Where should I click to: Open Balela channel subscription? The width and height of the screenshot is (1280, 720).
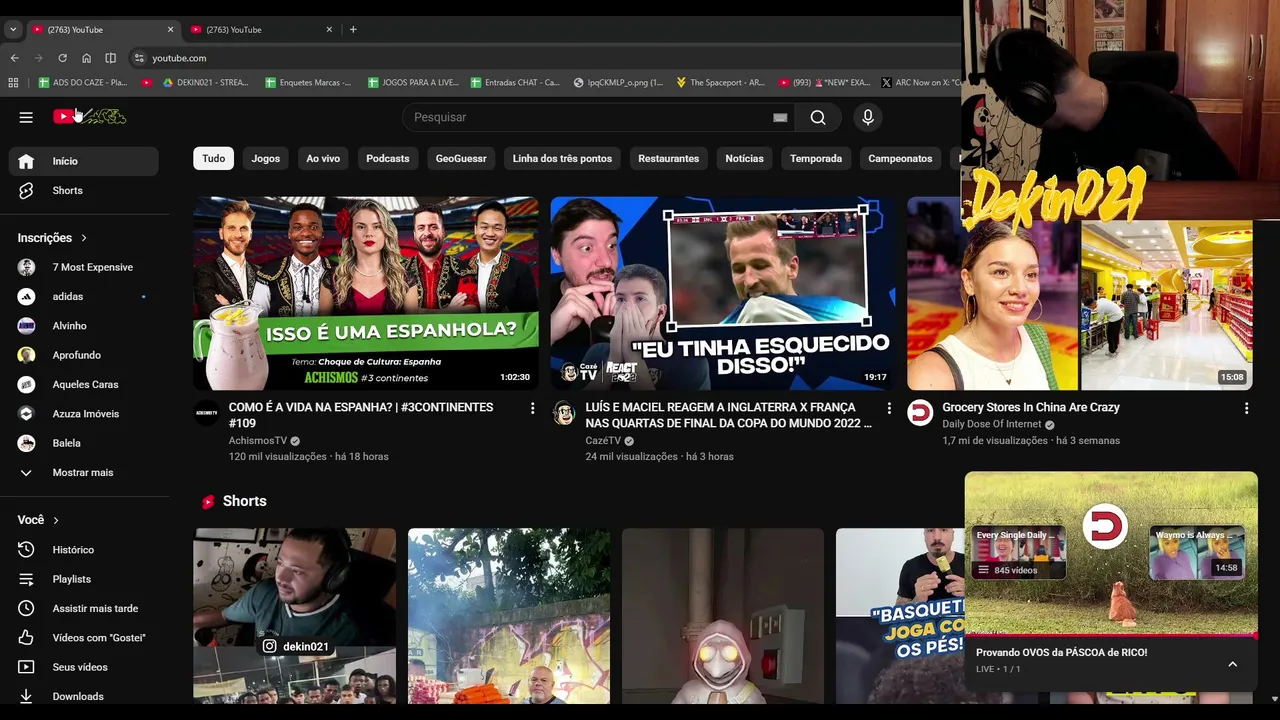tap(84, 443)
